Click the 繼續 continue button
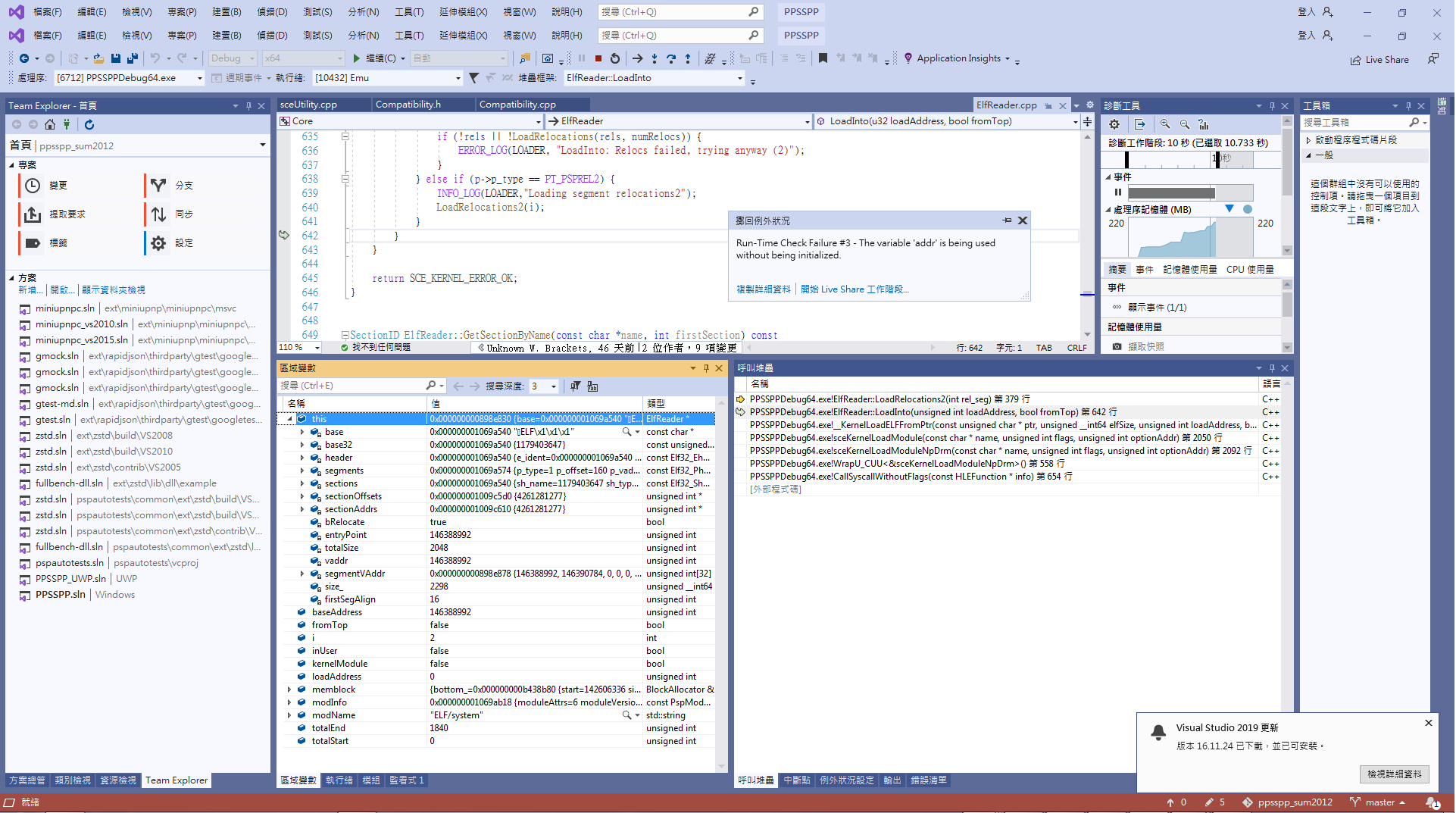This screenshot has width=1456, height=813. (x=374, y=58)
